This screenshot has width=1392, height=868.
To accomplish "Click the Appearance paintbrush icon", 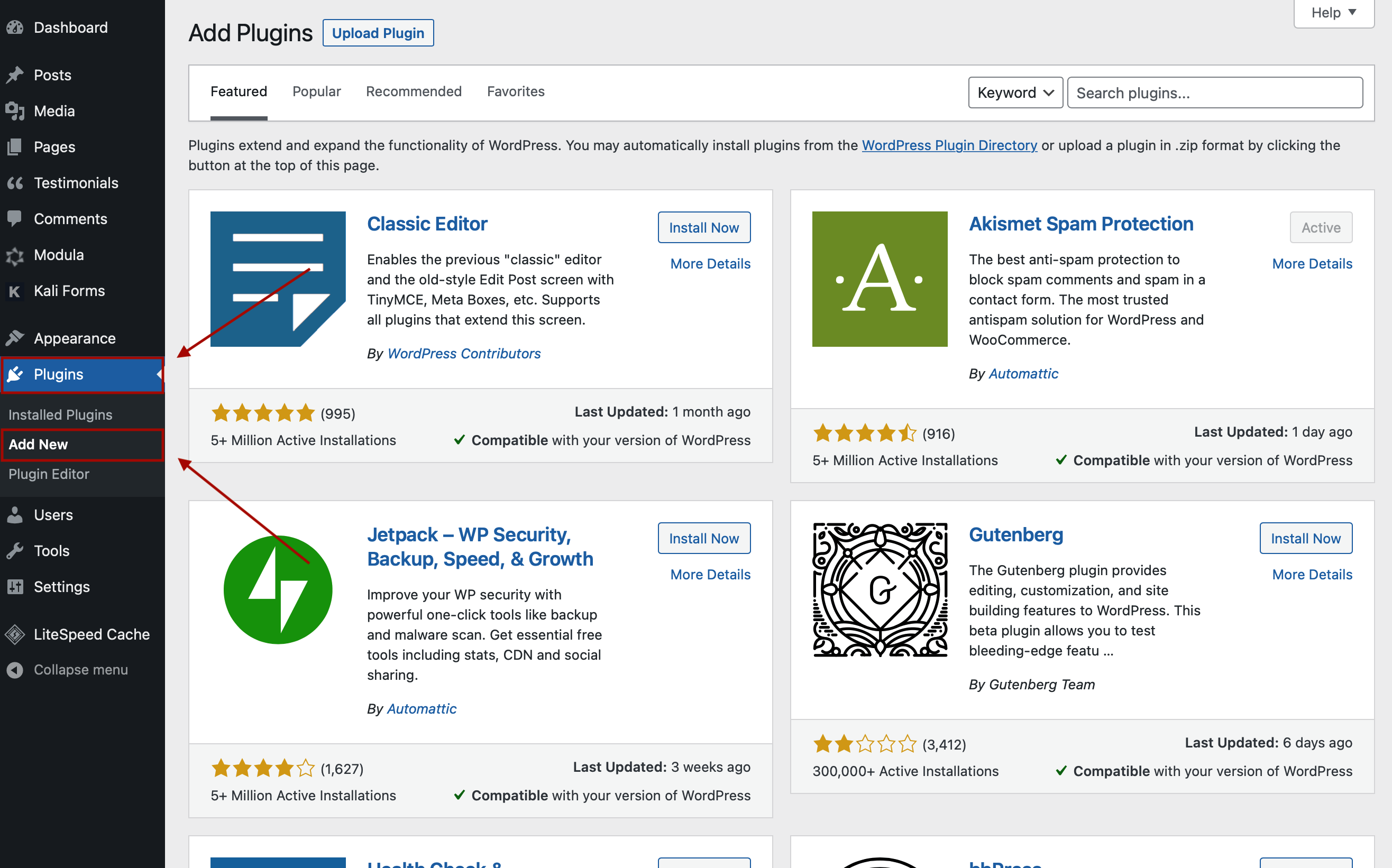I will (x=15, y=338).
